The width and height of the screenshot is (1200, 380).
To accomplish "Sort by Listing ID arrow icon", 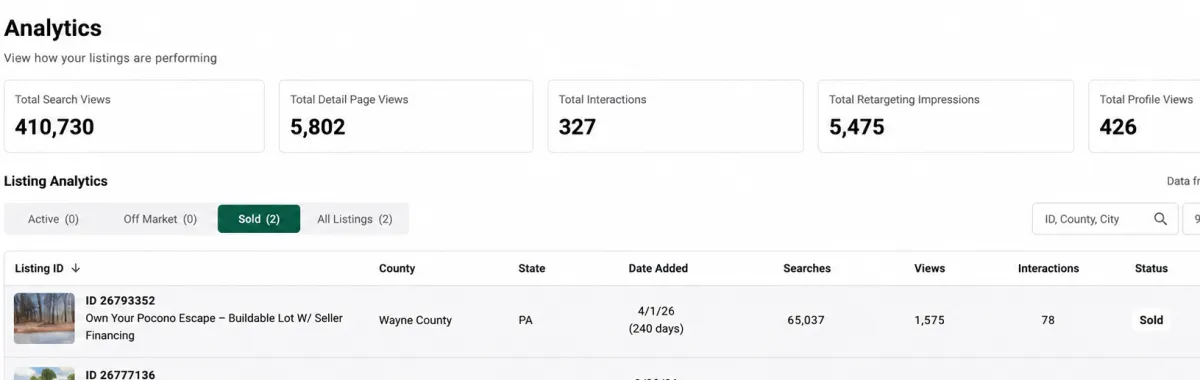I will pos(76,268).
